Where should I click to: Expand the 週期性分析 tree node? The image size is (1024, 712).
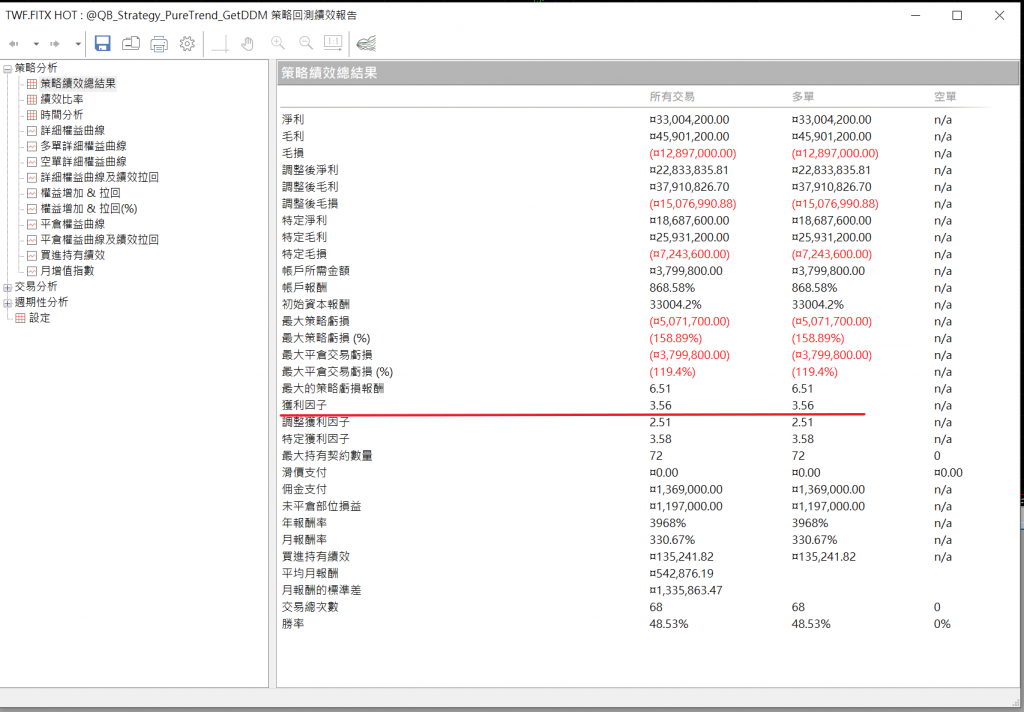[x=8, y=302]
